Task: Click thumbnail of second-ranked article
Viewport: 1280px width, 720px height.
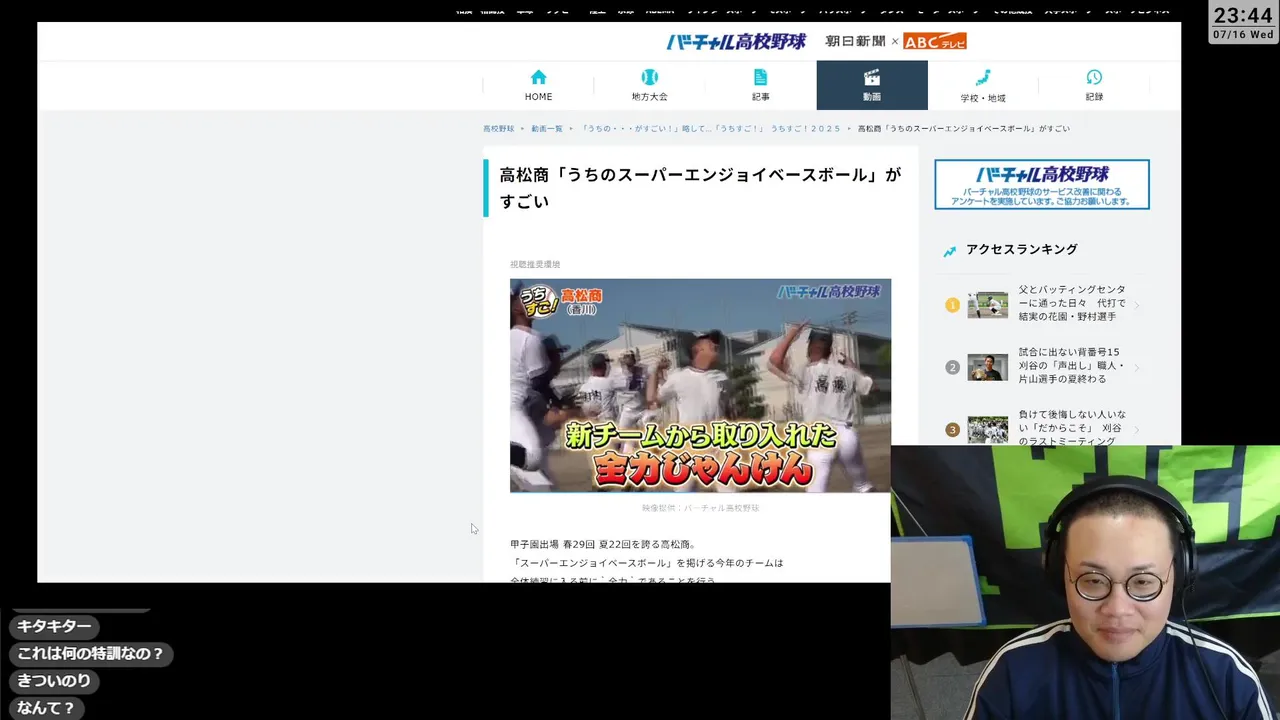Action: (x=987, y=367)
